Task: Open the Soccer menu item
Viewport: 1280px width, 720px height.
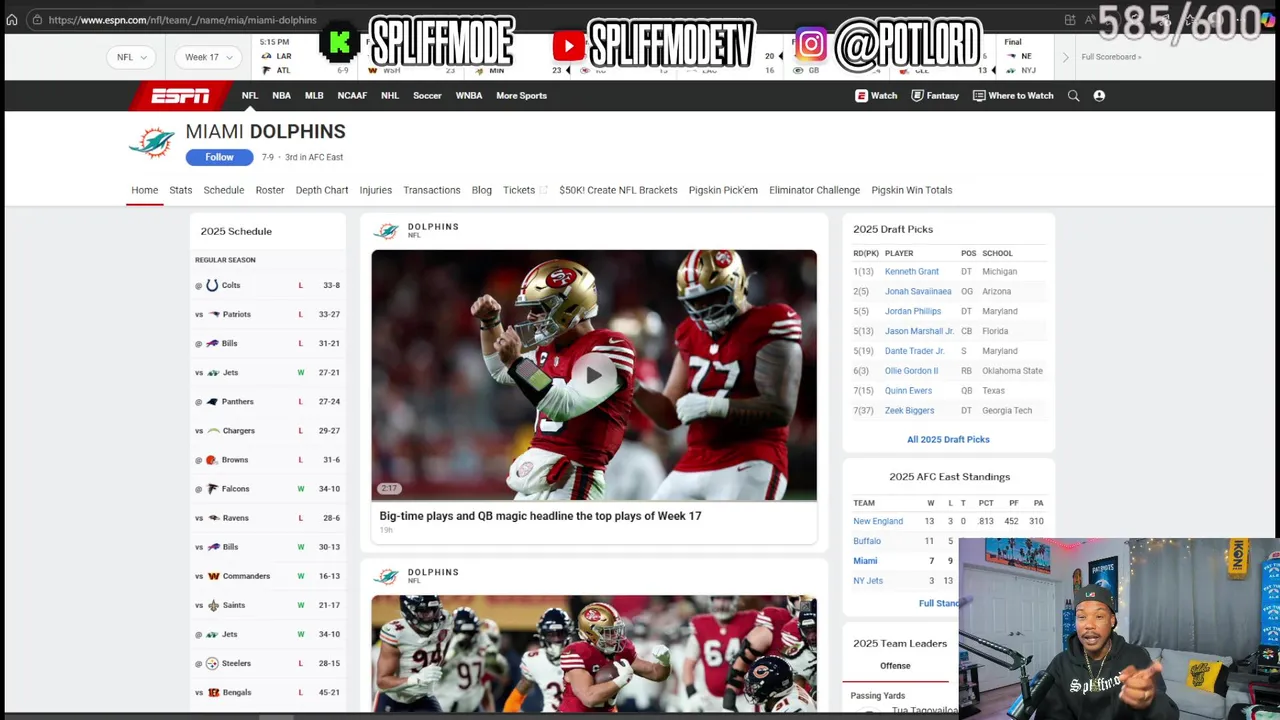Action: point(427,96)
